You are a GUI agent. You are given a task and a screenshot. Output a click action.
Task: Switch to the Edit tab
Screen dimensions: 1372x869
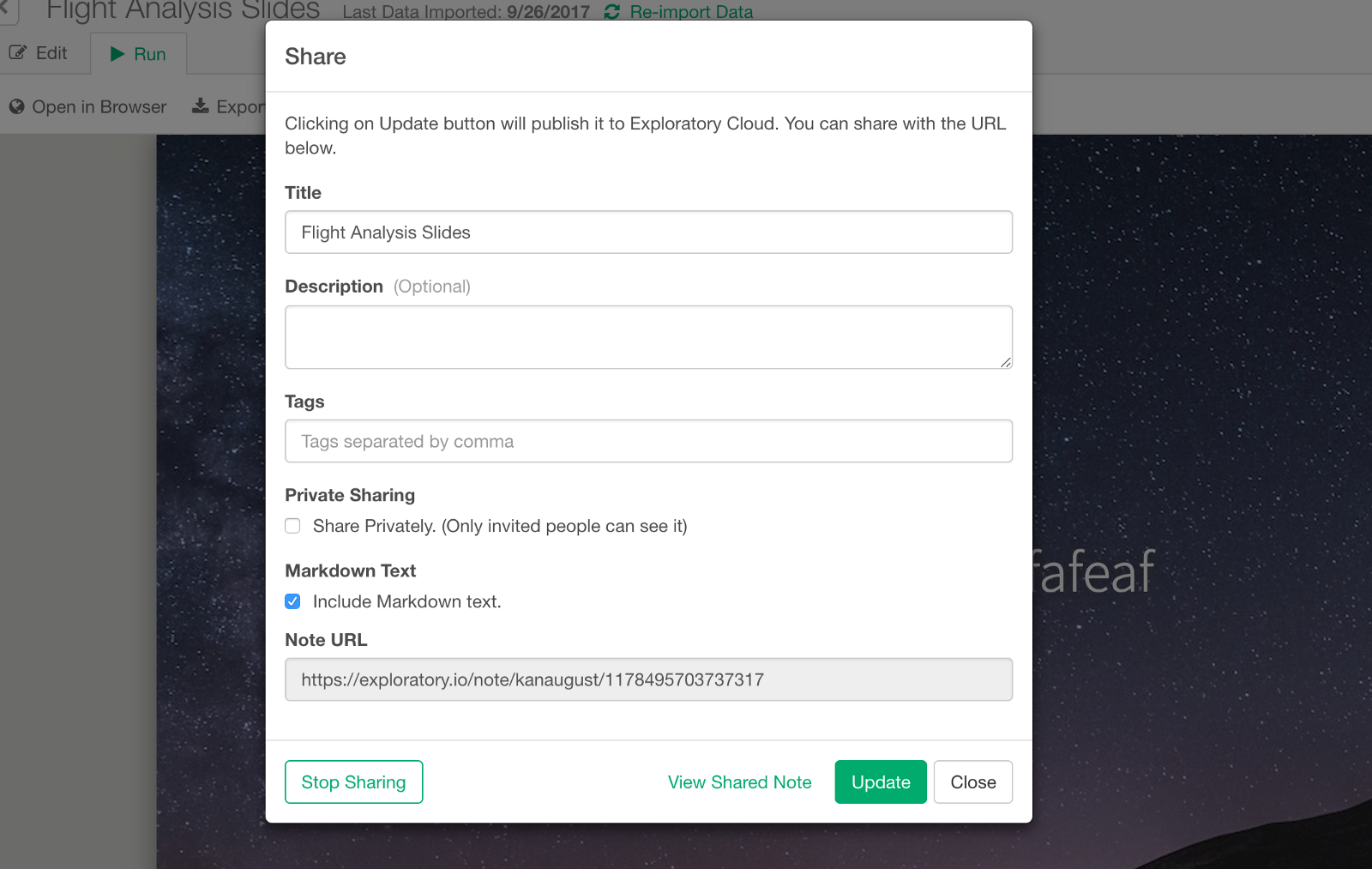click(x=39, y=53)
